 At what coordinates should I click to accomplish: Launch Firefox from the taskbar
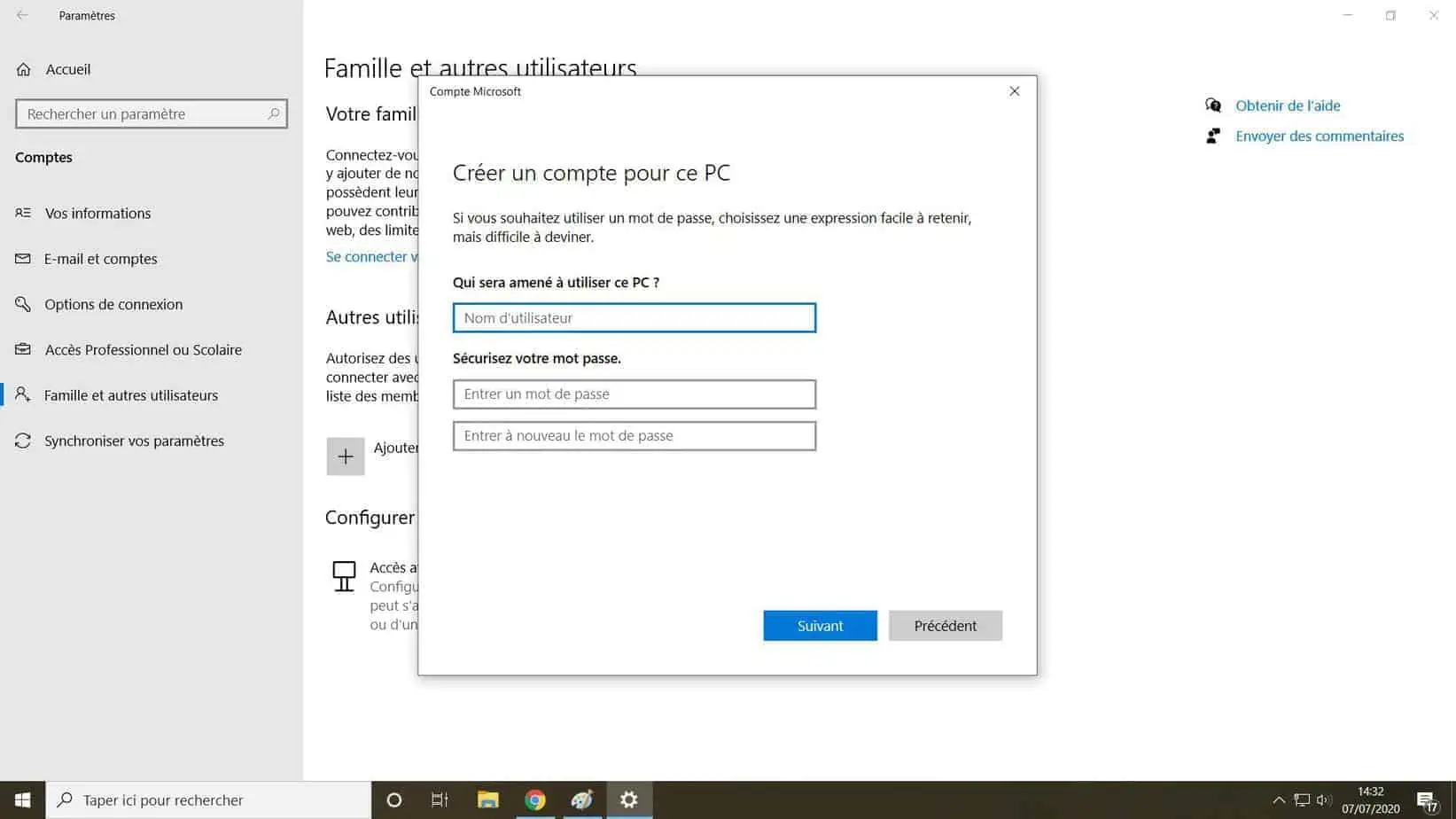[x=582, y=799]
